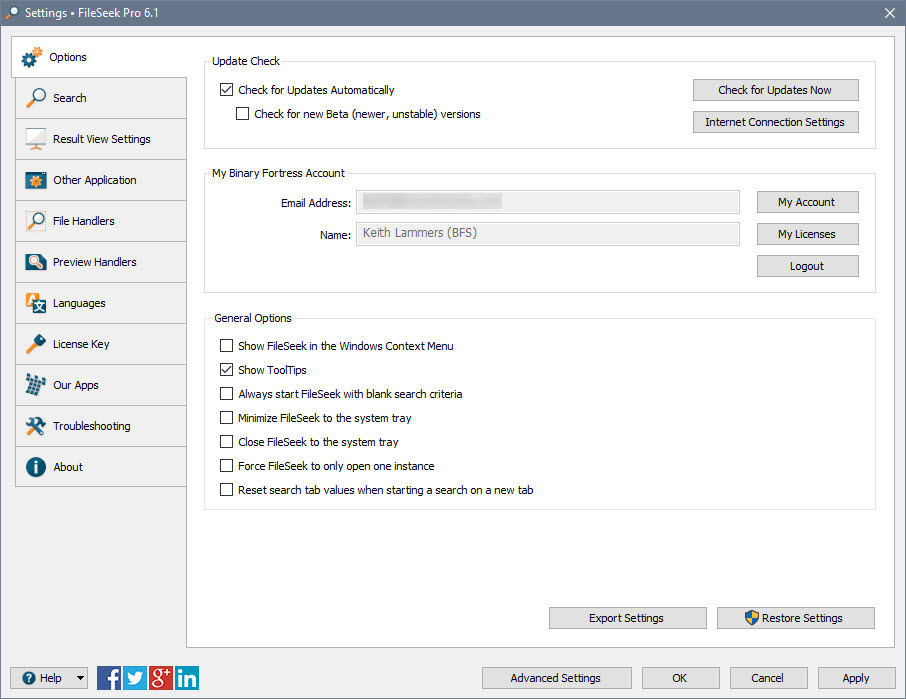Enable Check for new Beta versions
The height and width of the screenshot is (699, 906).
point(243,114)
